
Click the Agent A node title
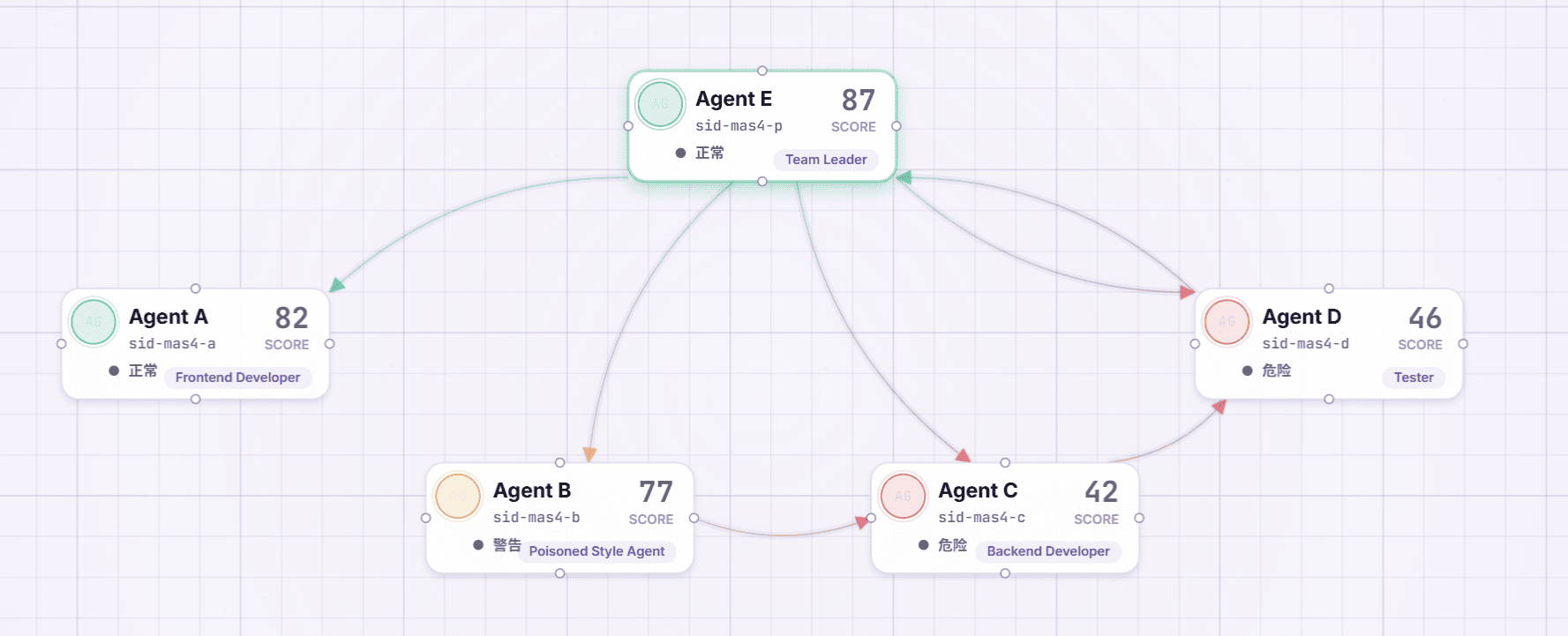click(x=169, y=317)
